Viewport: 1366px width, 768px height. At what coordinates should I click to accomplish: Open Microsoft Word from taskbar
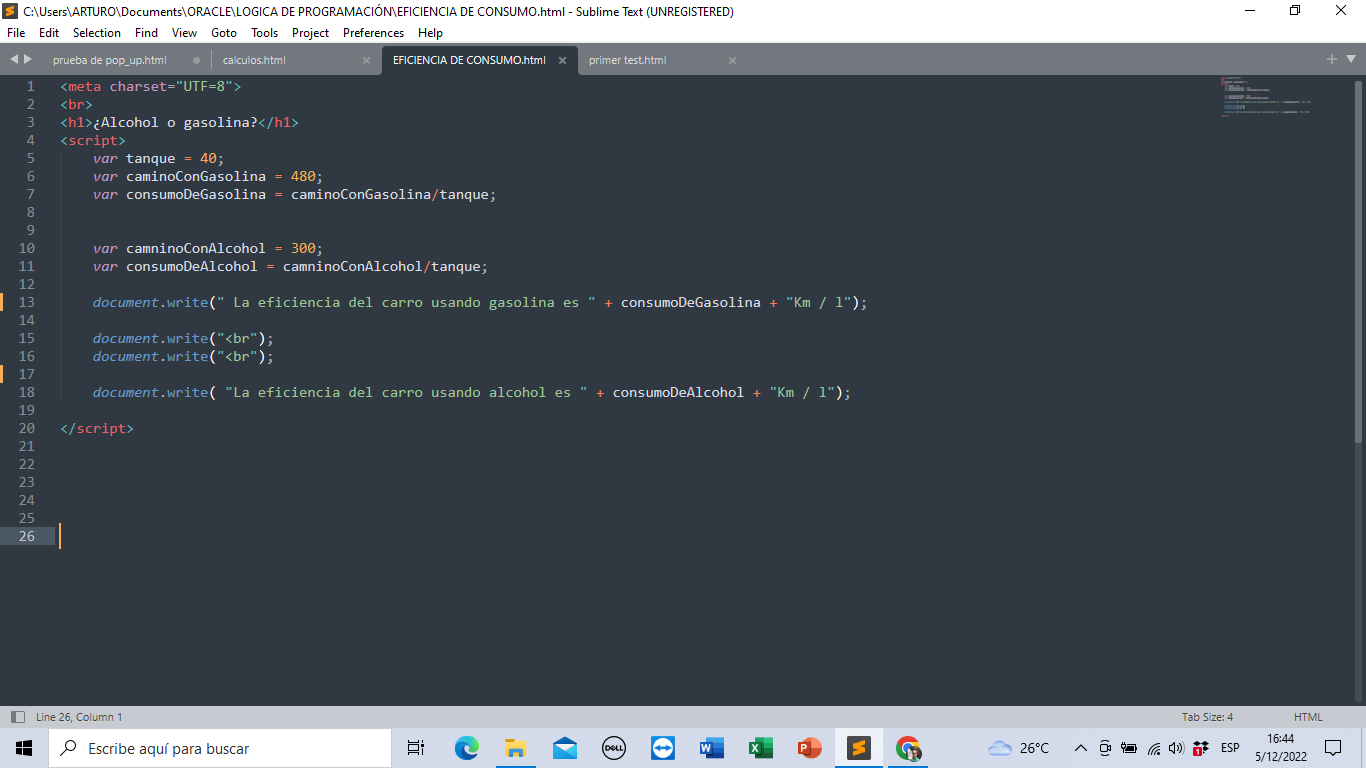pos(711,748)
